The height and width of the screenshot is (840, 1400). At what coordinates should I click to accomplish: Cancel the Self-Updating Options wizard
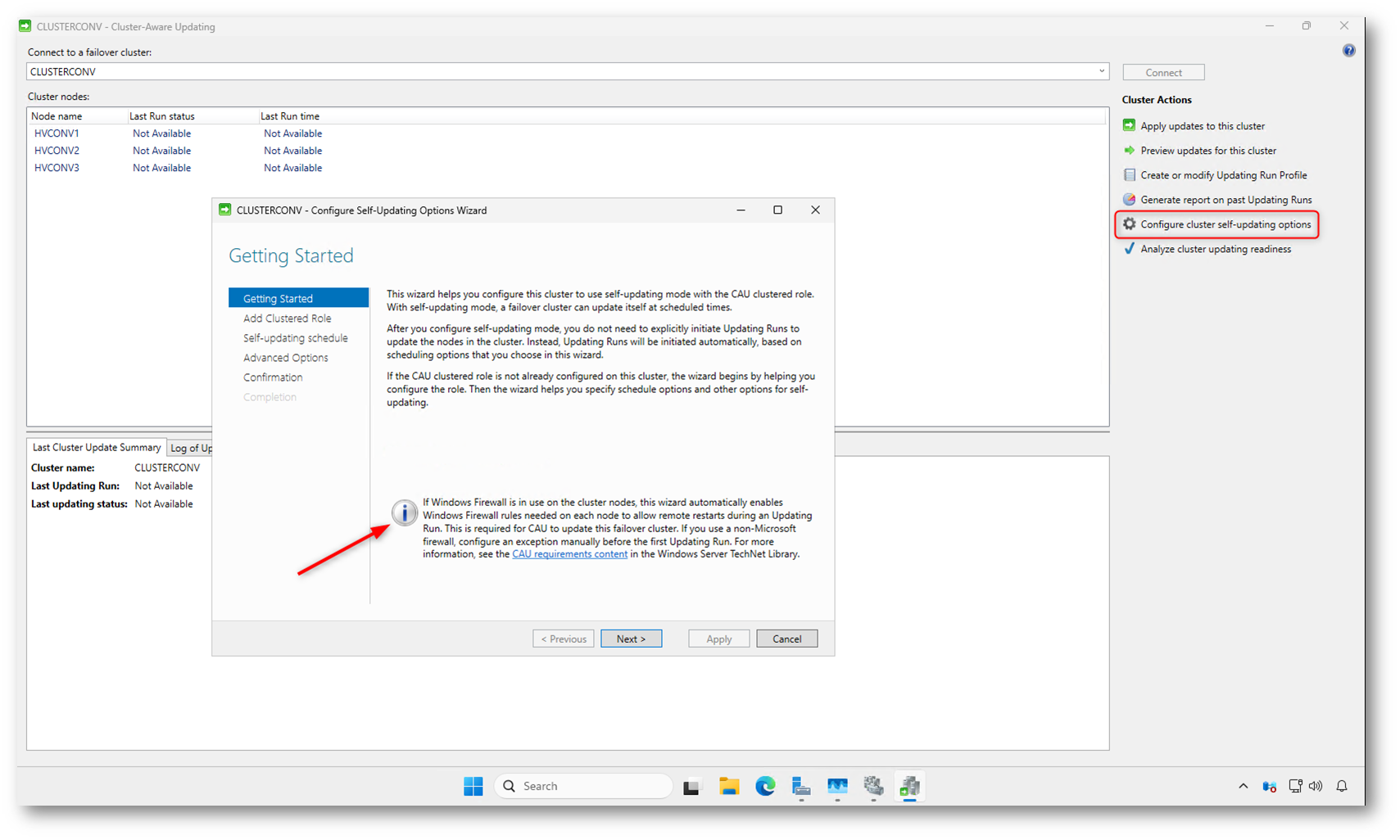(x=786, y=639)
